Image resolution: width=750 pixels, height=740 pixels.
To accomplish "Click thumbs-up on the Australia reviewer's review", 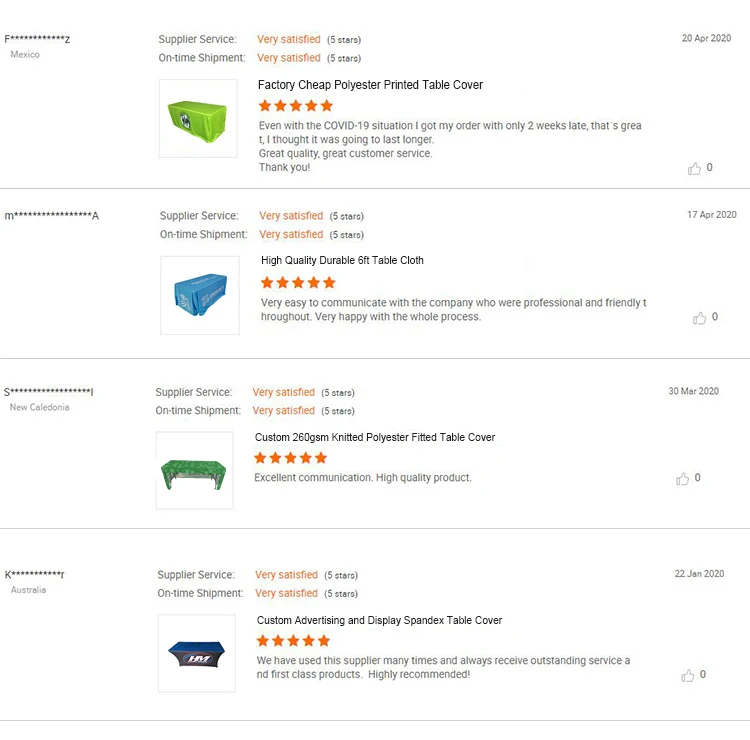I will (687, 676).
